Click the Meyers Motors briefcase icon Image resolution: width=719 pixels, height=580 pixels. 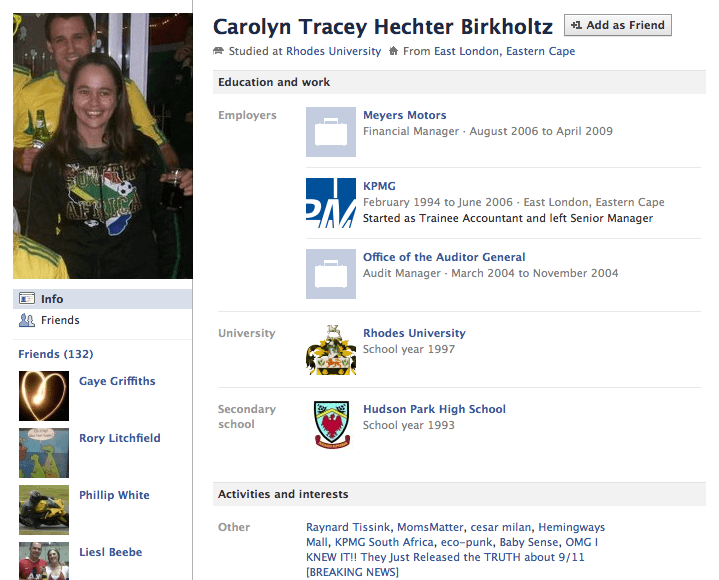pos(331,132)
